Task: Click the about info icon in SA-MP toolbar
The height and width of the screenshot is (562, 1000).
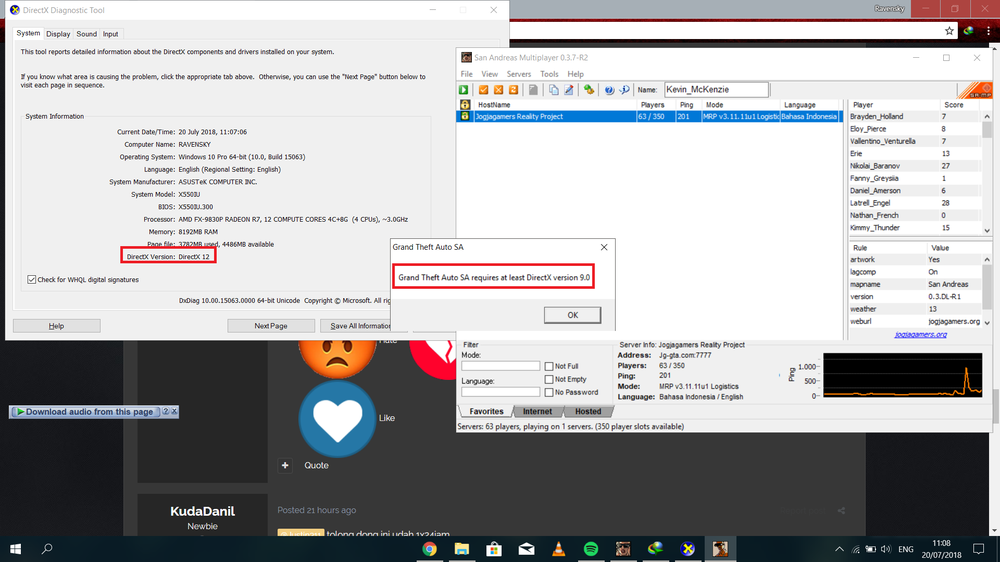Action: 624,90
